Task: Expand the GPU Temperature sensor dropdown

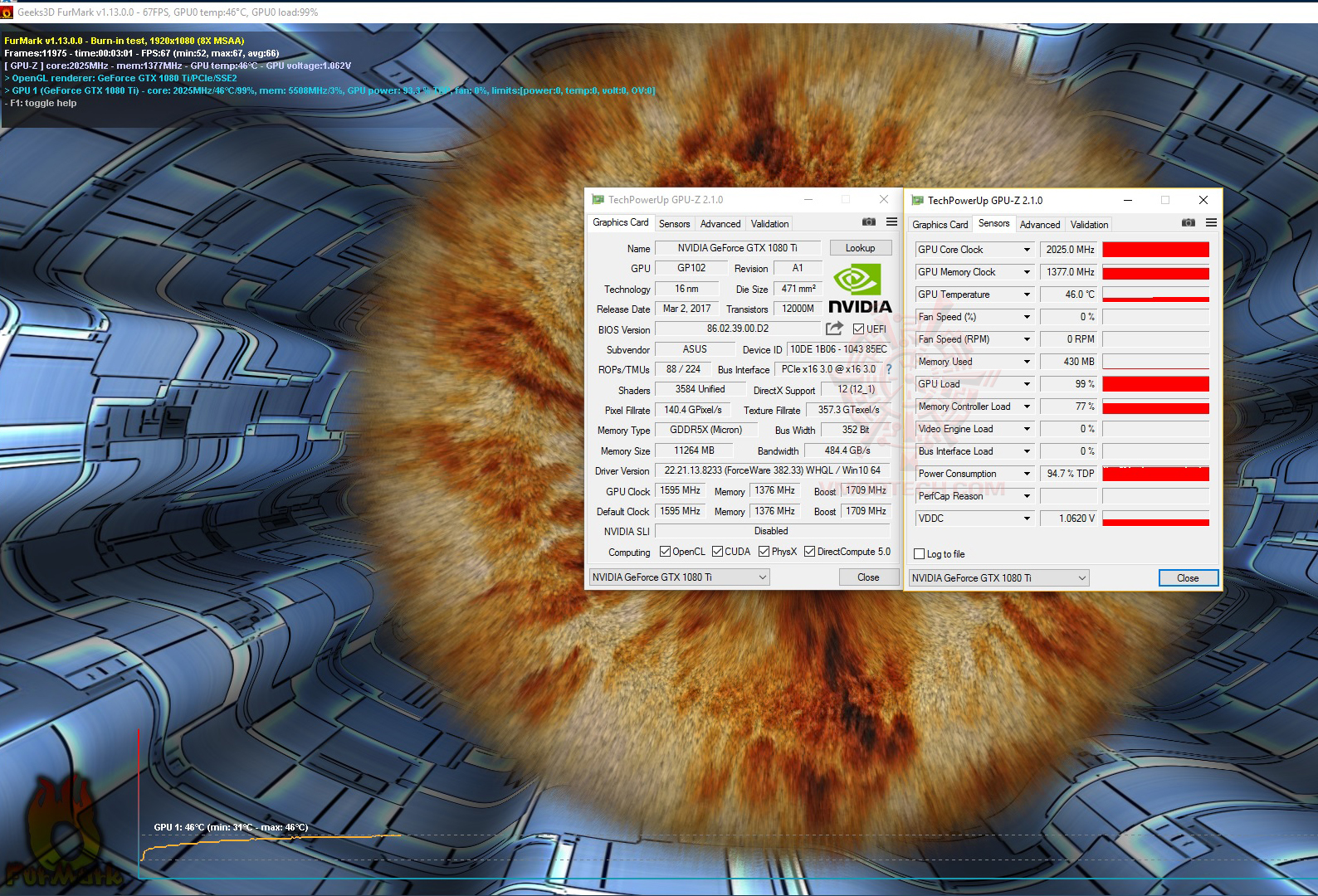Action: click(1027, 295)
